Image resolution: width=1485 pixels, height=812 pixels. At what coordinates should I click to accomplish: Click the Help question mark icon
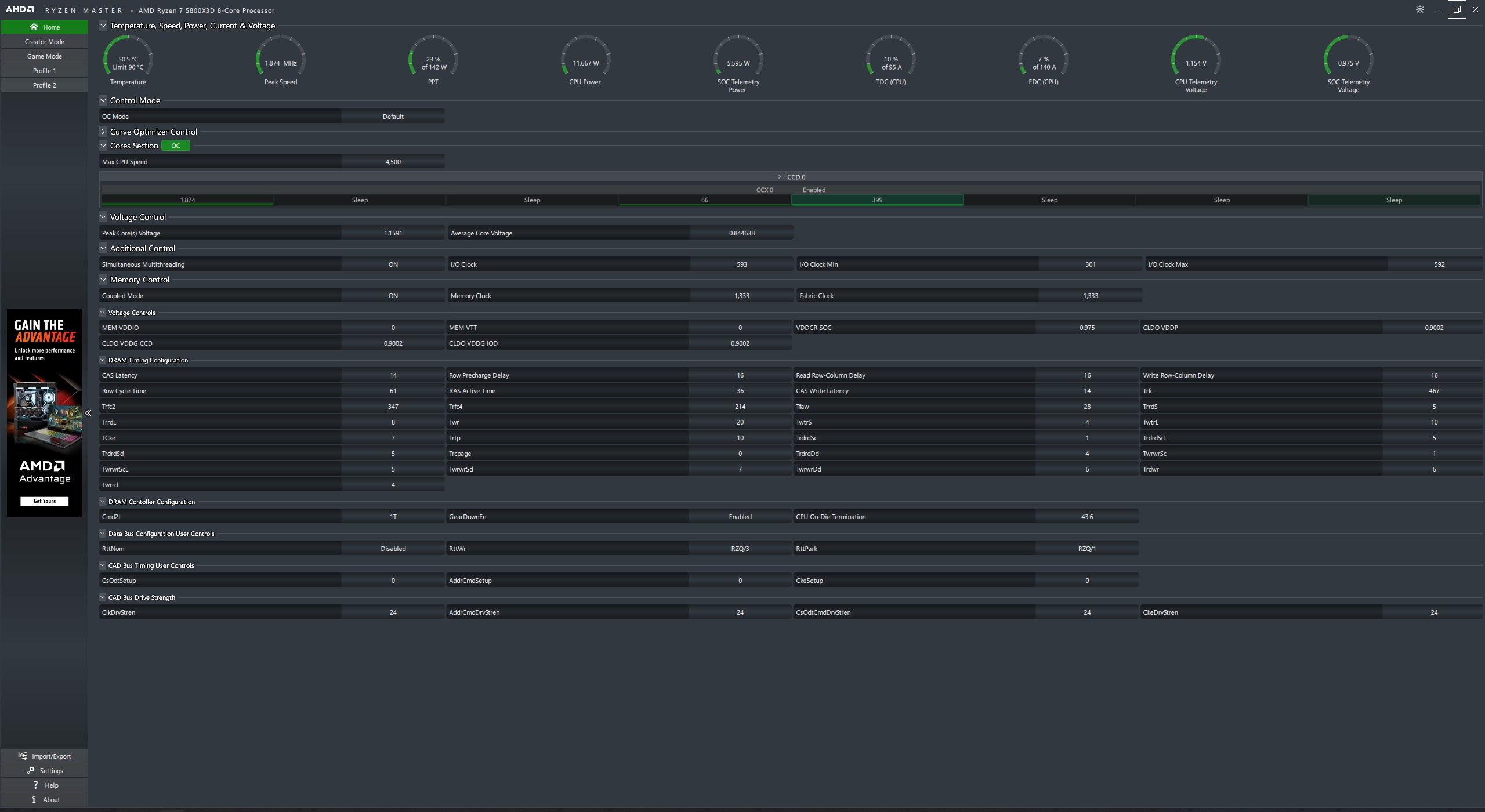coord(35,785)
